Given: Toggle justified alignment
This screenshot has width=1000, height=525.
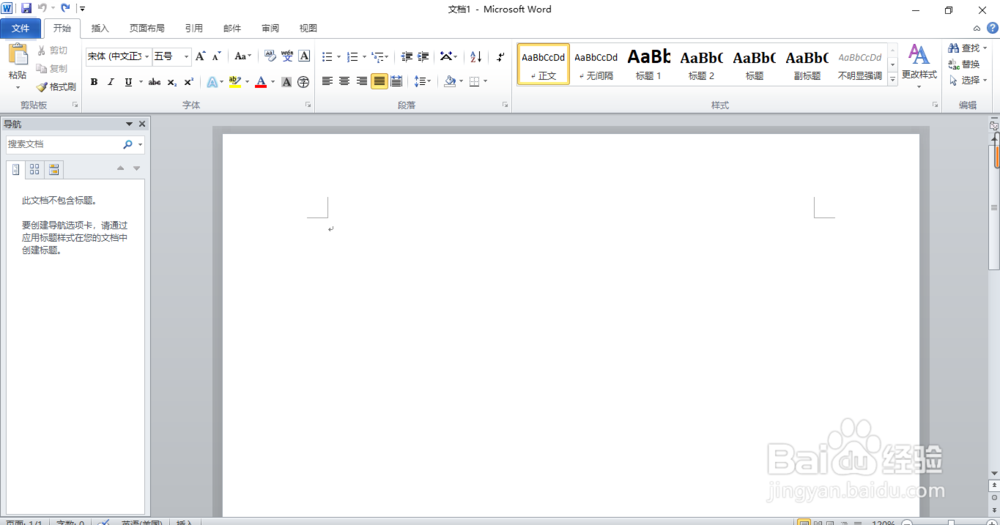Looking at the screenshot, I should (379, 81).
